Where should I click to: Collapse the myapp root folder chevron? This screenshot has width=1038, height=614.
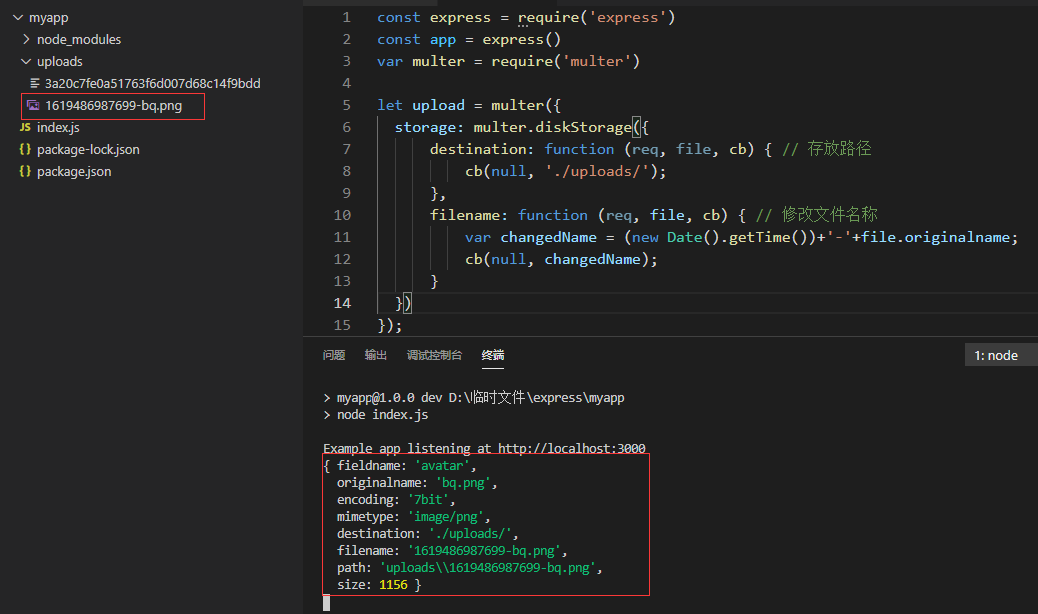(18, 18)
